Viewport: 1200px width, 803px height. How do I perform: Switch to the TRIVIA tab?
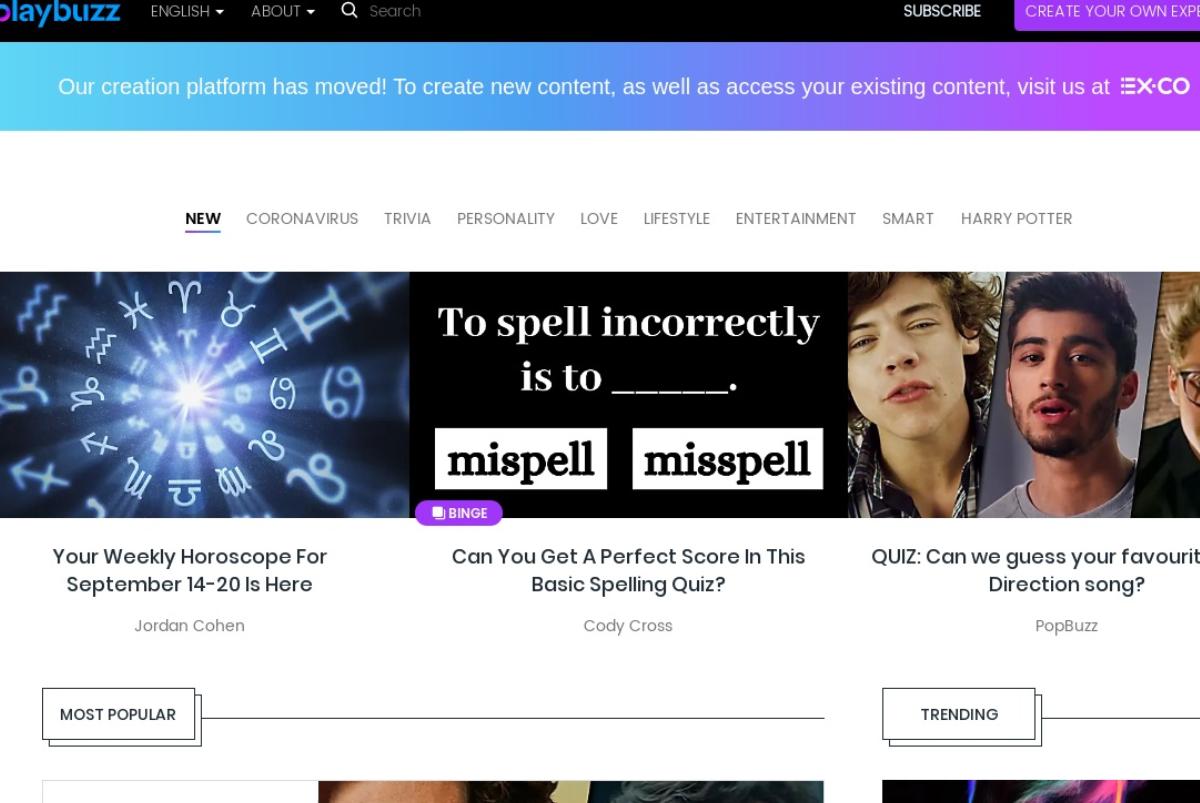(x=407, y=219)
